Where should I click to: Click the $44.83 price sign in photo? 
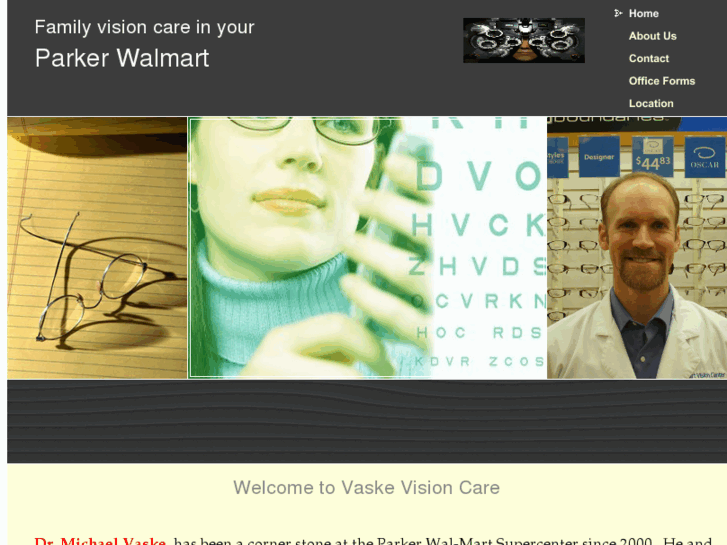pyautogui.click(x=653, y=157)
